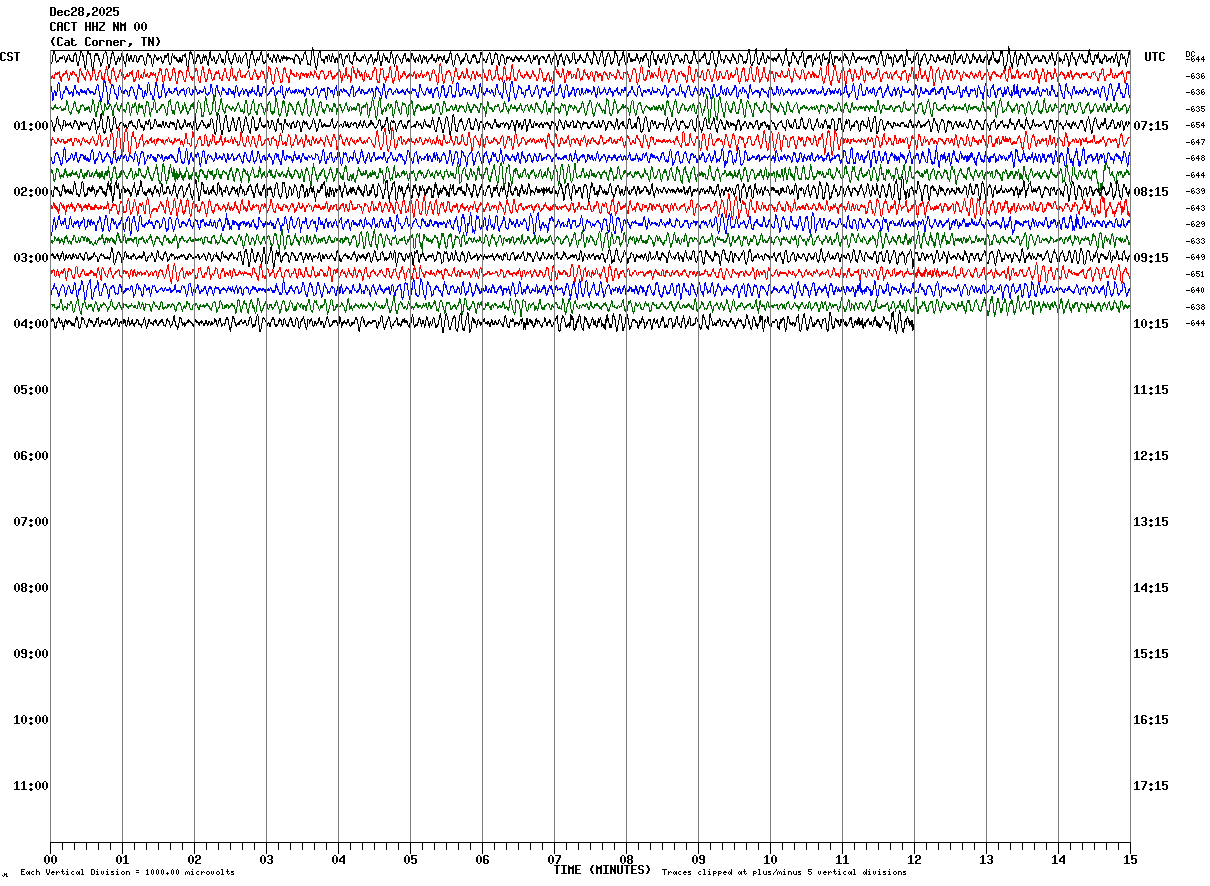The width and height of the screenshot is (1210, 886).
Task: Click the 'DC' column header
Action: click(1190, 53)
